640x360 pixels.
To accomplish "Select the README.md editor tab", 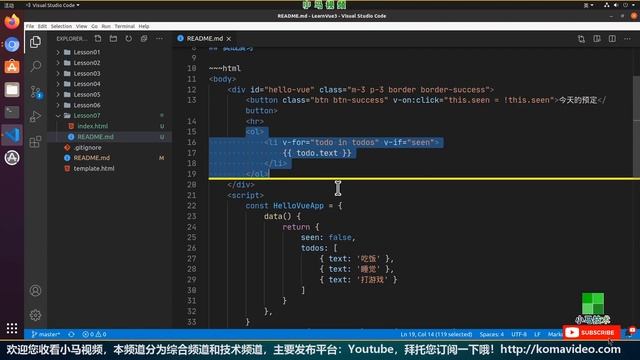I will point(204,39).
